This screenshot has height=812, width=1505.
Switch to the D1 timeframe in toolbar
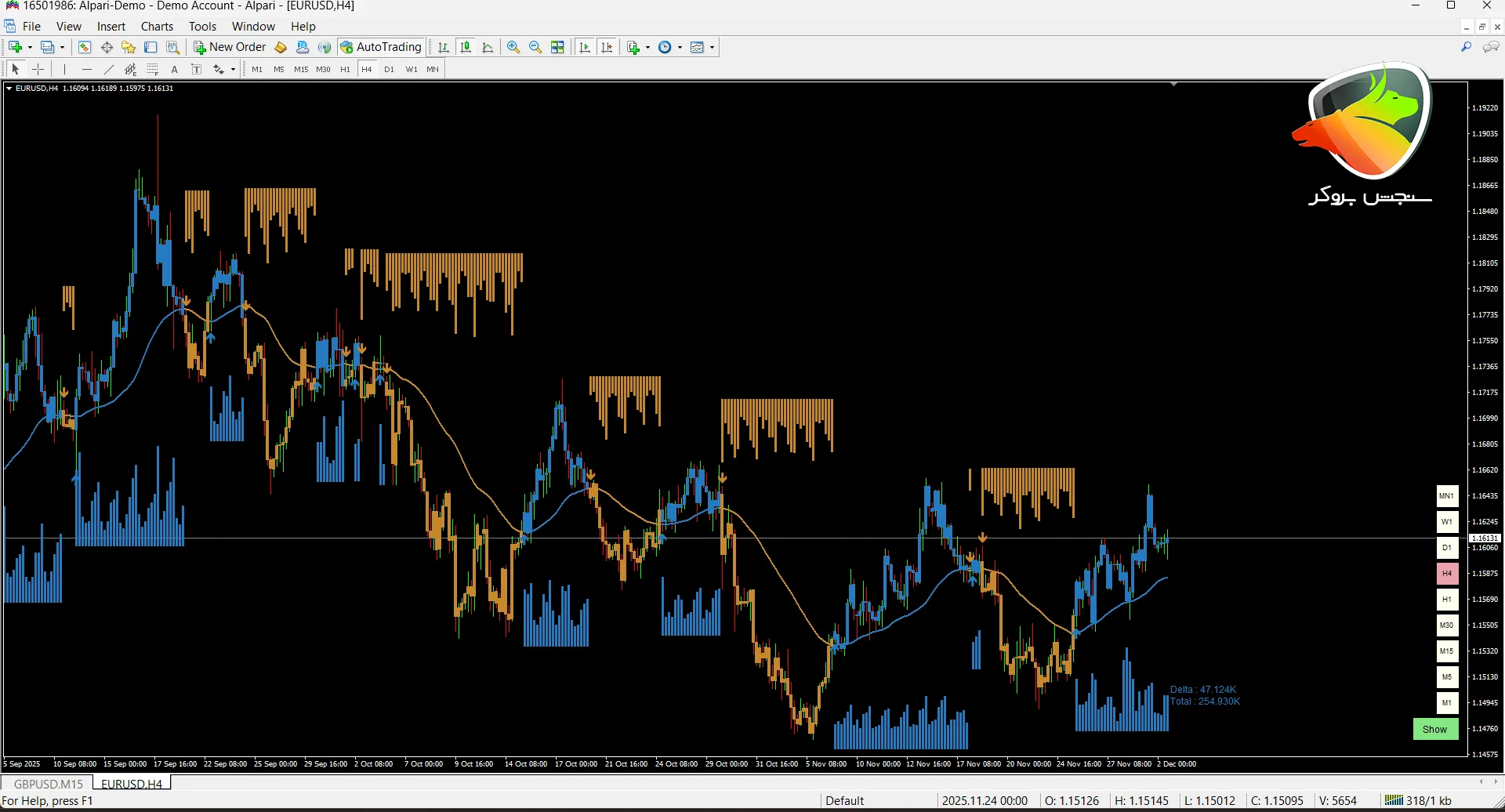click(389, 69)
